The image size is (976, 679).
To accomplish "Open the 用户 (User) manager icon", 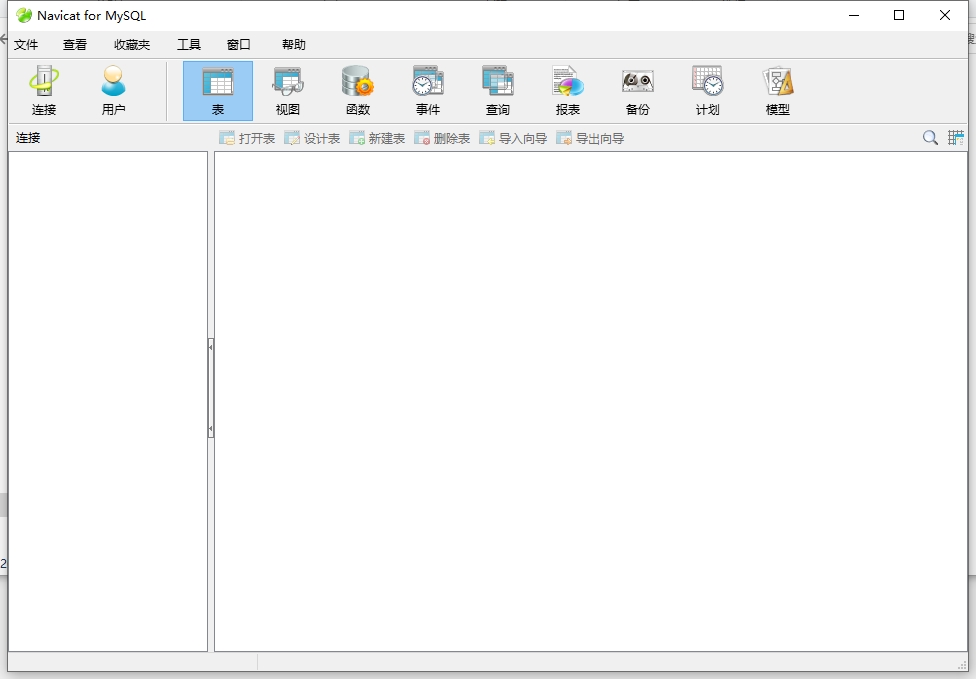I will [114, 91].
